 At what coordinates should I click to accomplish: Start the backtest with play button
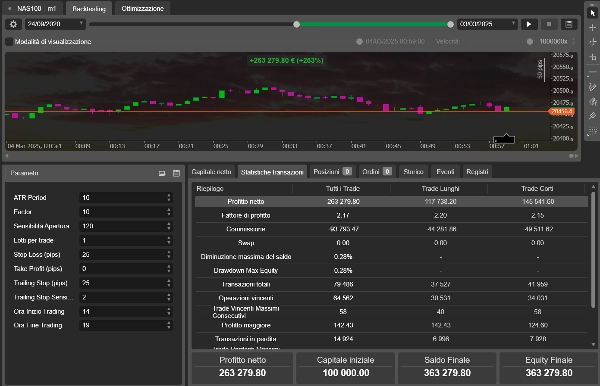(x=529, y=24)
